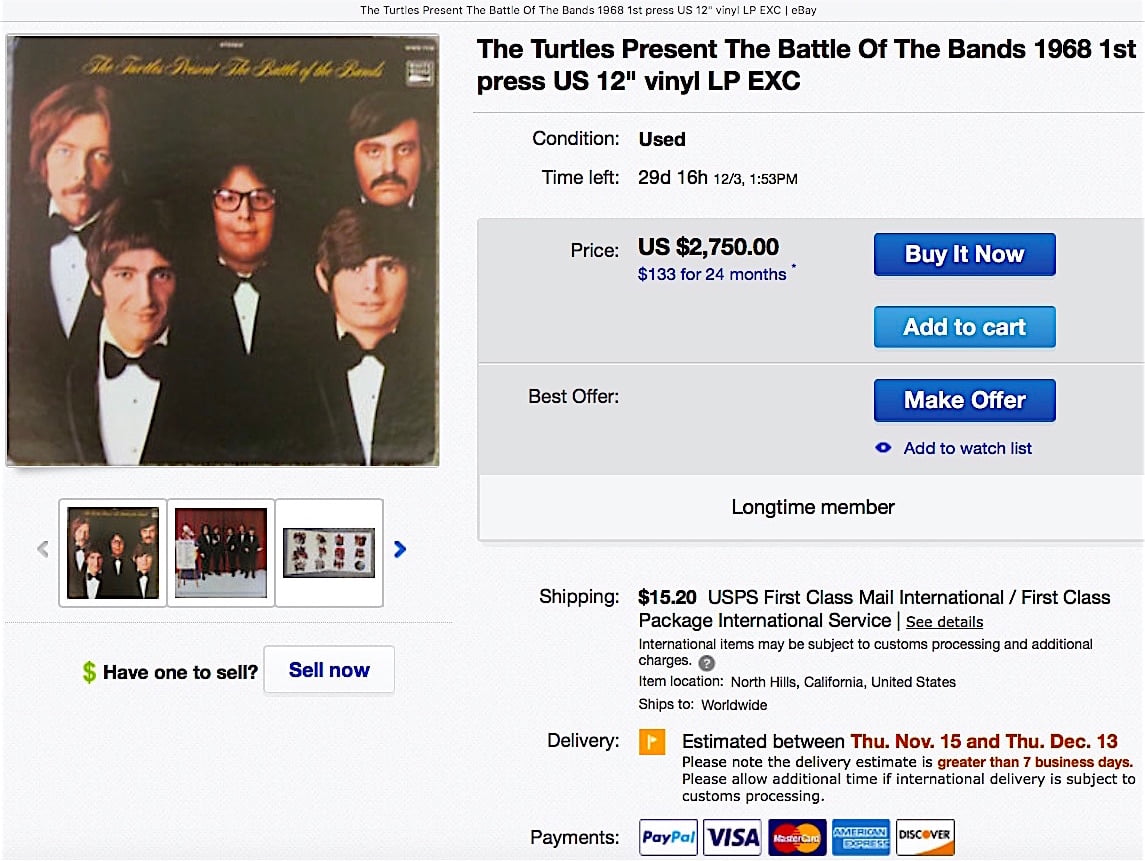Click the orange delivery flag icon
The image size is (1145, 861).
(652, 742)
